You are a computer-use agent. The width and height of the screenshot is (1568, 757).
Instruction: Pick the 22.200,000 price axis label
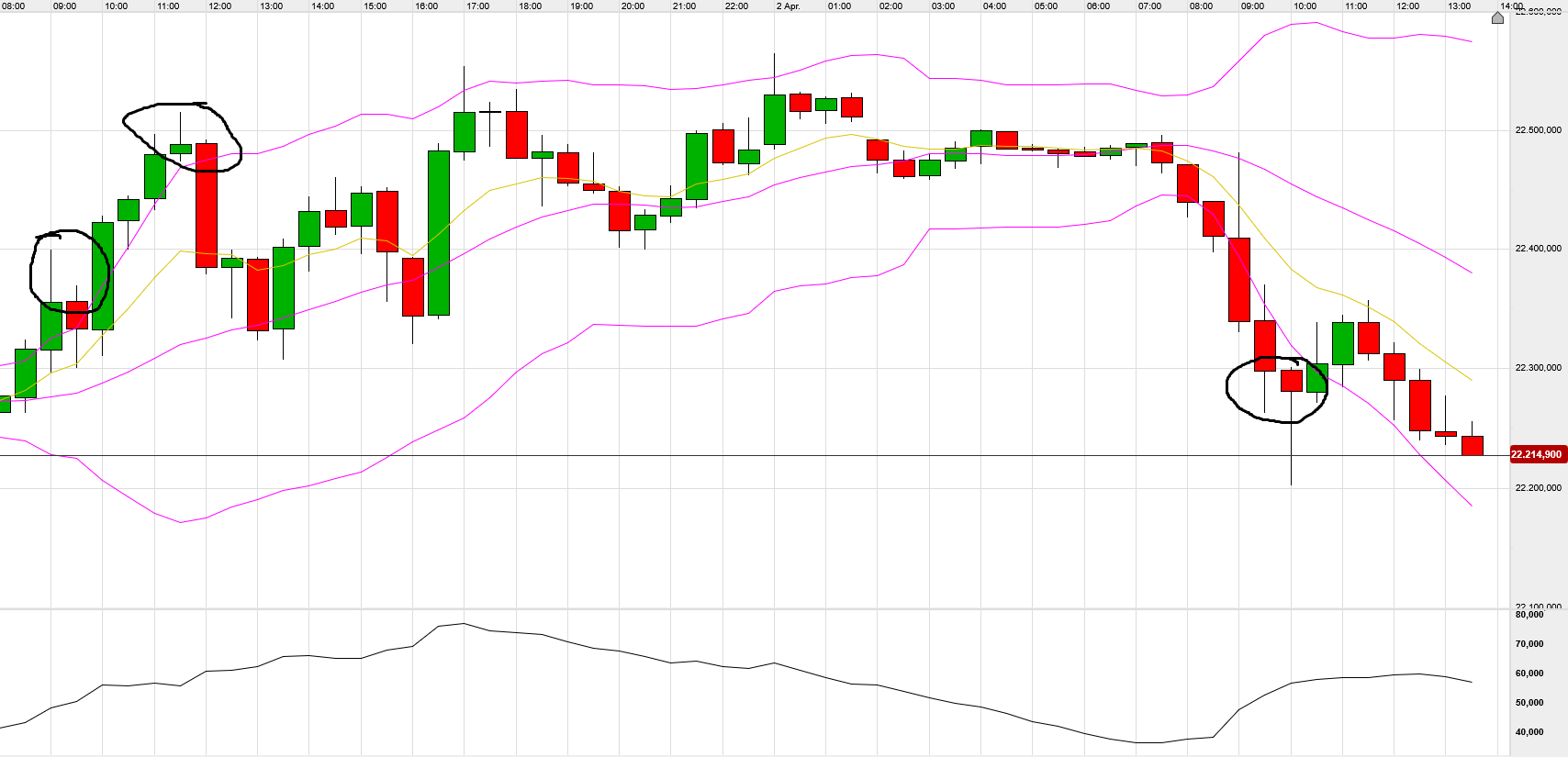(x=1538, y=488)
